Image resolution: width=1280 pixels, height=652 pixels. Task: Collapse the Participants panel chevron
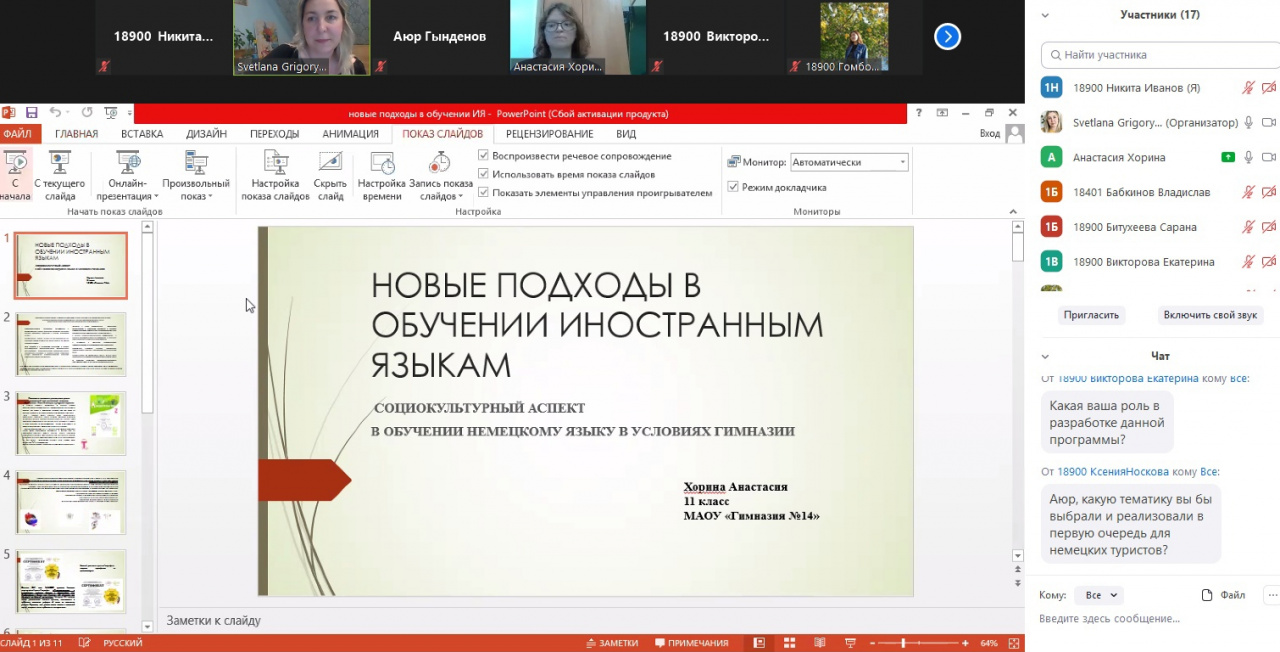[x=1046, y=15]
